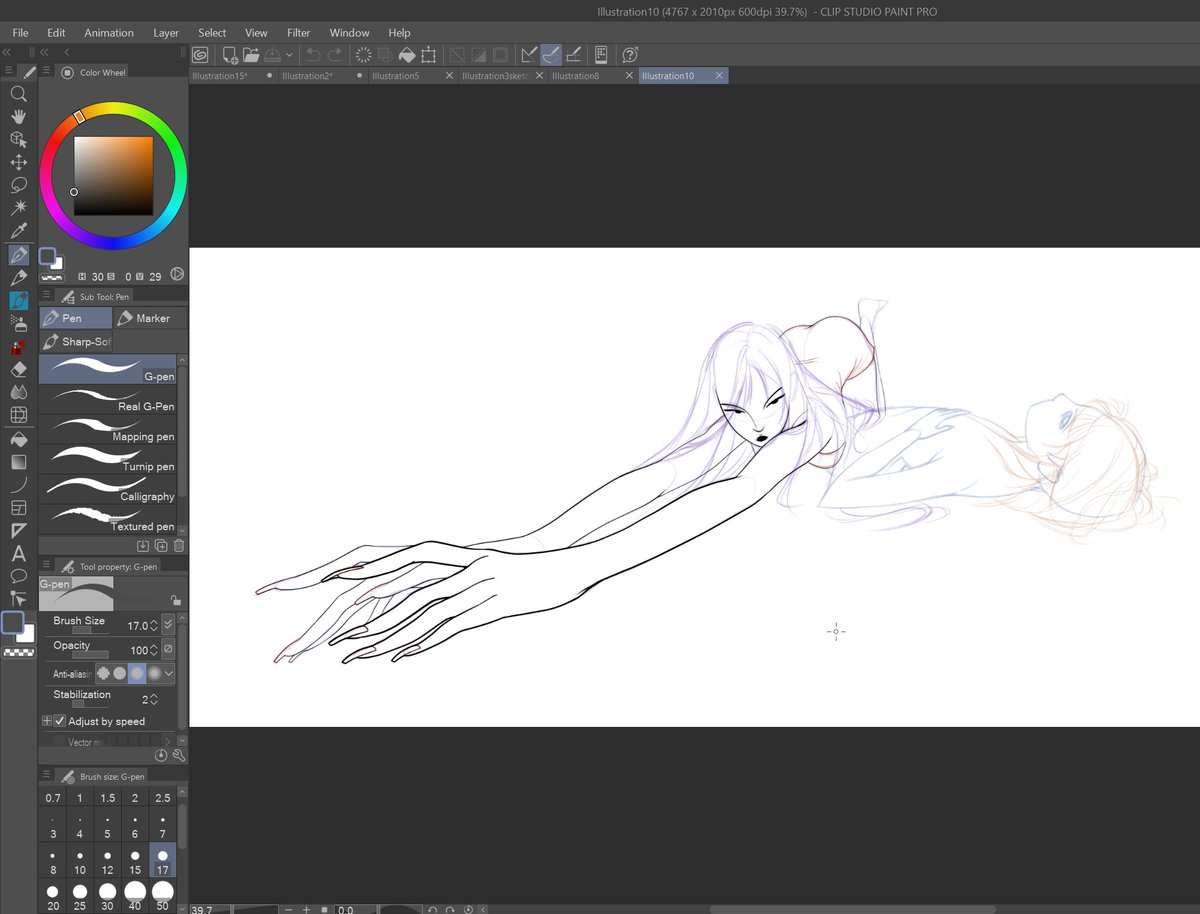Toggle Snap to Special Ruler
This screenshot has height=914, width=1200.
pyautogui.click(x=552, y=55)
